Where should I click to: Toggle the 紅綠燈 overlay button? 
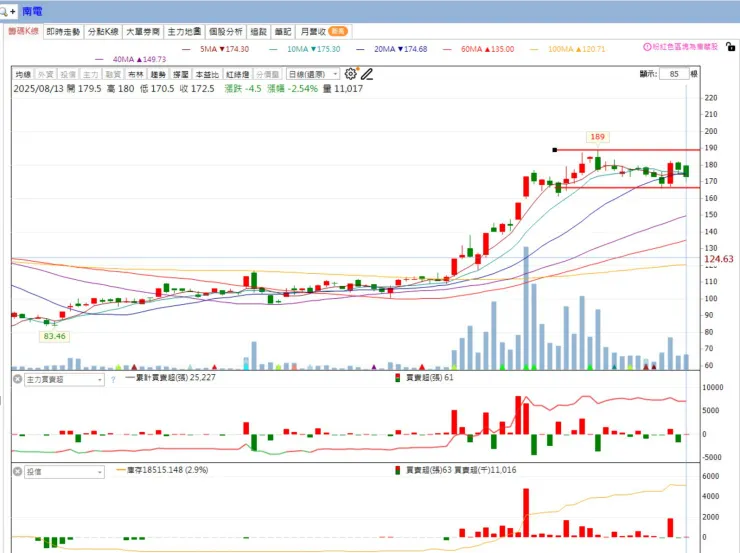pyautogui.click(x=237, y=75)
